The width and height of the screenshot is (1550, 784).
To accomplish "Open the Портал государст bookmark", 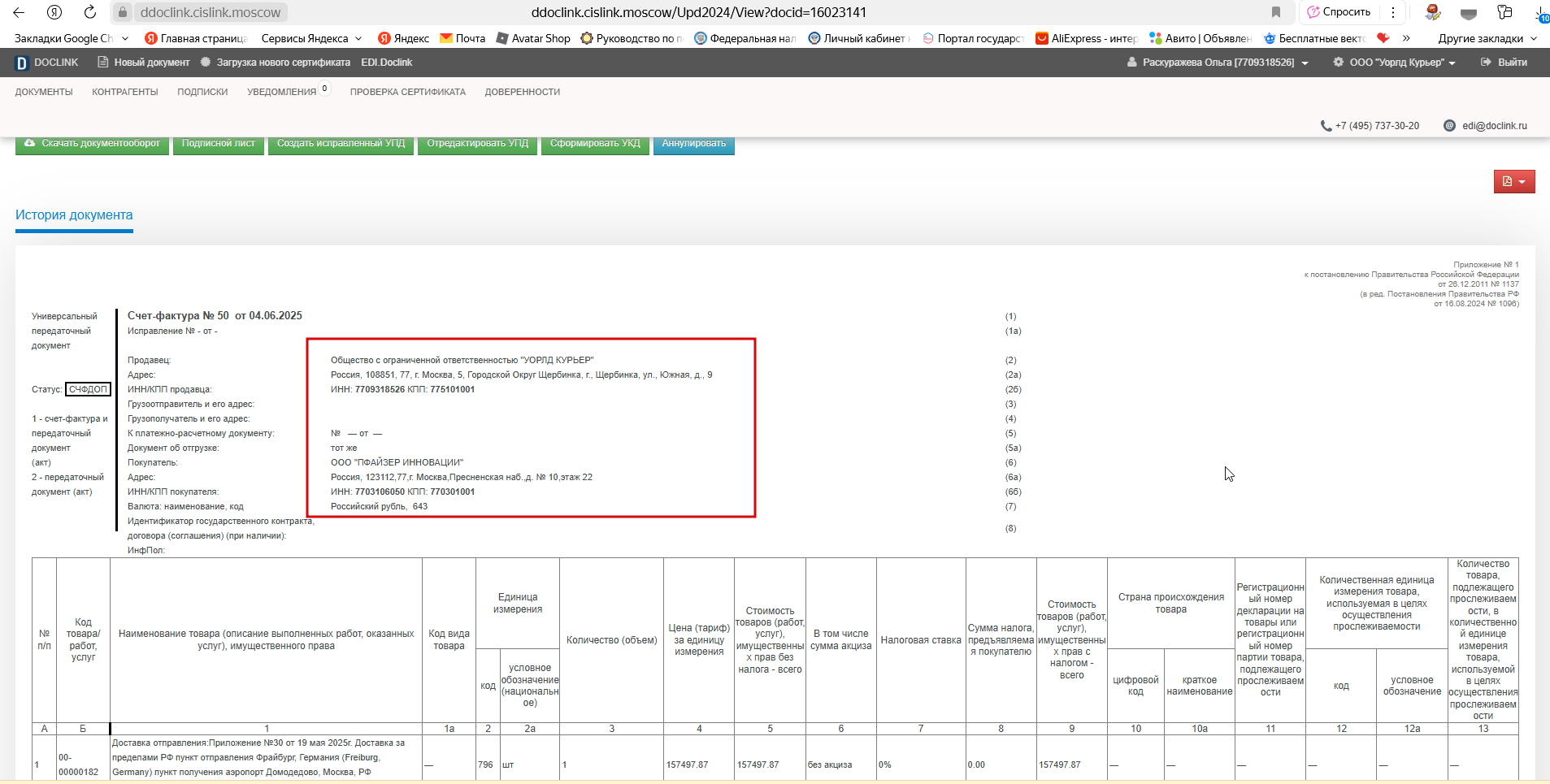I will pyautogui.click(x=973, y=38).
